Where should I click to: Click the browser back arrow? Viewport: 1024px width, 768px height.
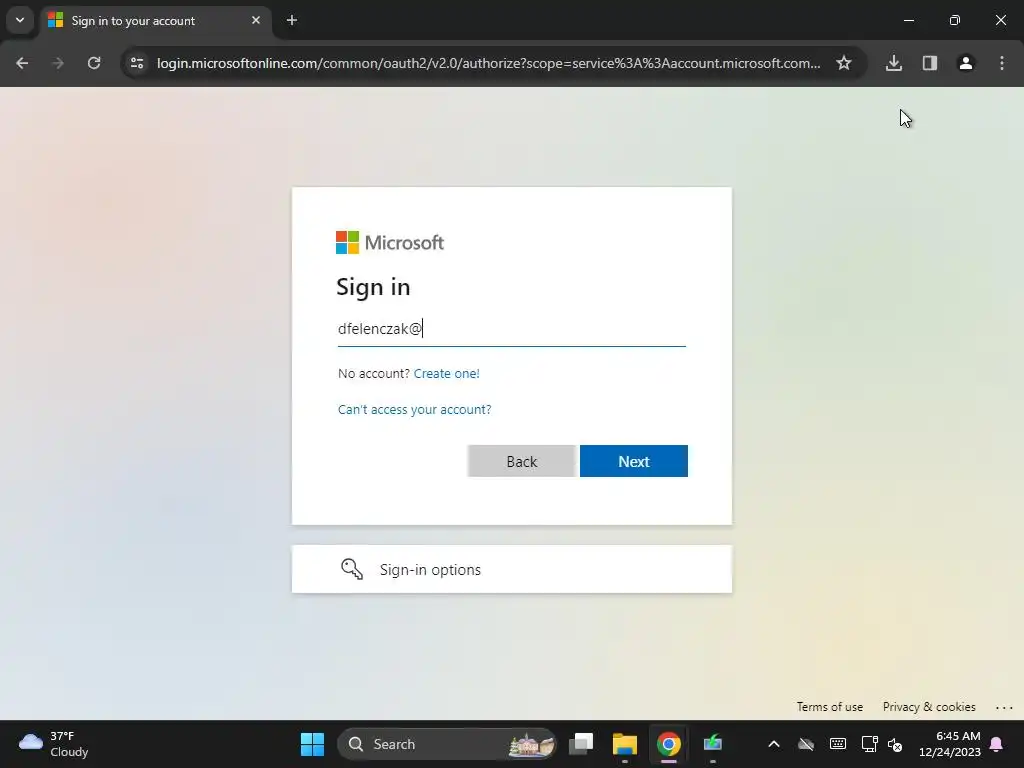coord(22,63)
